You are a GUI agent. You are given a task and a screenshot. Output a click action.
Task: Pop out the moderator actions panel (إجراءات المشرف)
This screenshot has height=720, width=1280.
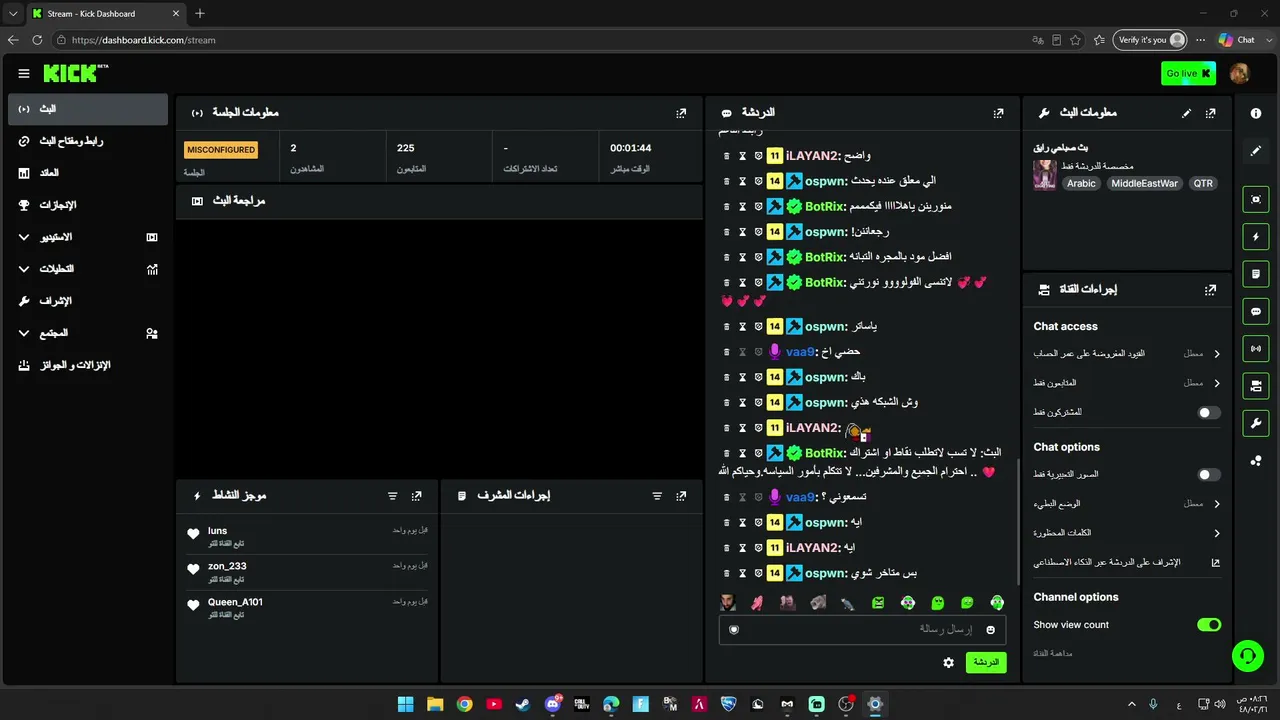681,496
